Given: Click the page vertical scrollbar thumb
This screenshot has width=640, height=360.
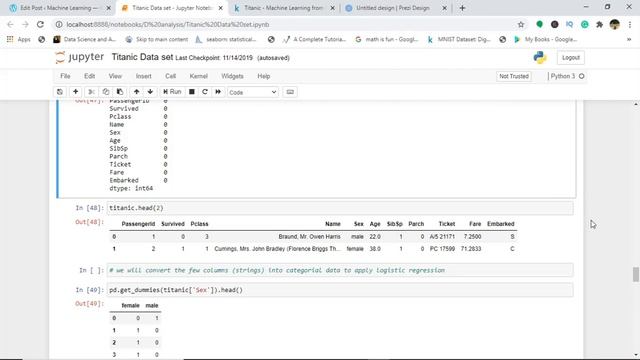Looking at the screenshot, I should (636, 274).
